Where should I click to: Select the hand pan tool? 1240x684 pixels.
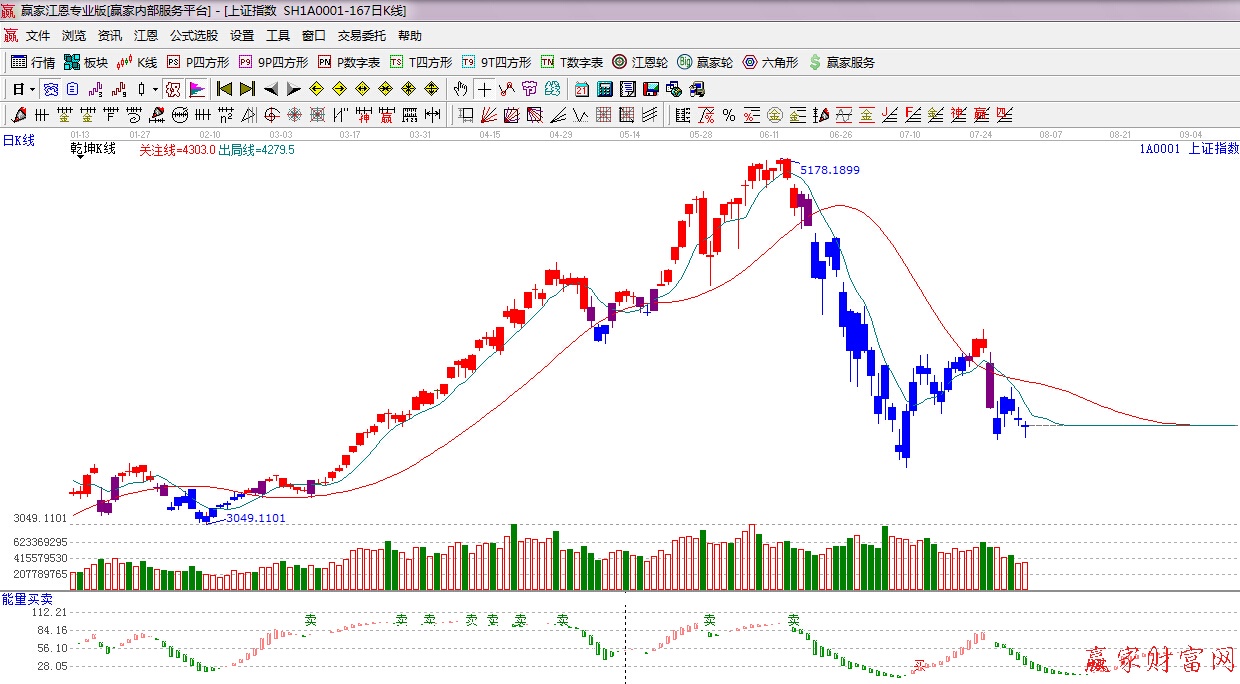click(460, 89)
